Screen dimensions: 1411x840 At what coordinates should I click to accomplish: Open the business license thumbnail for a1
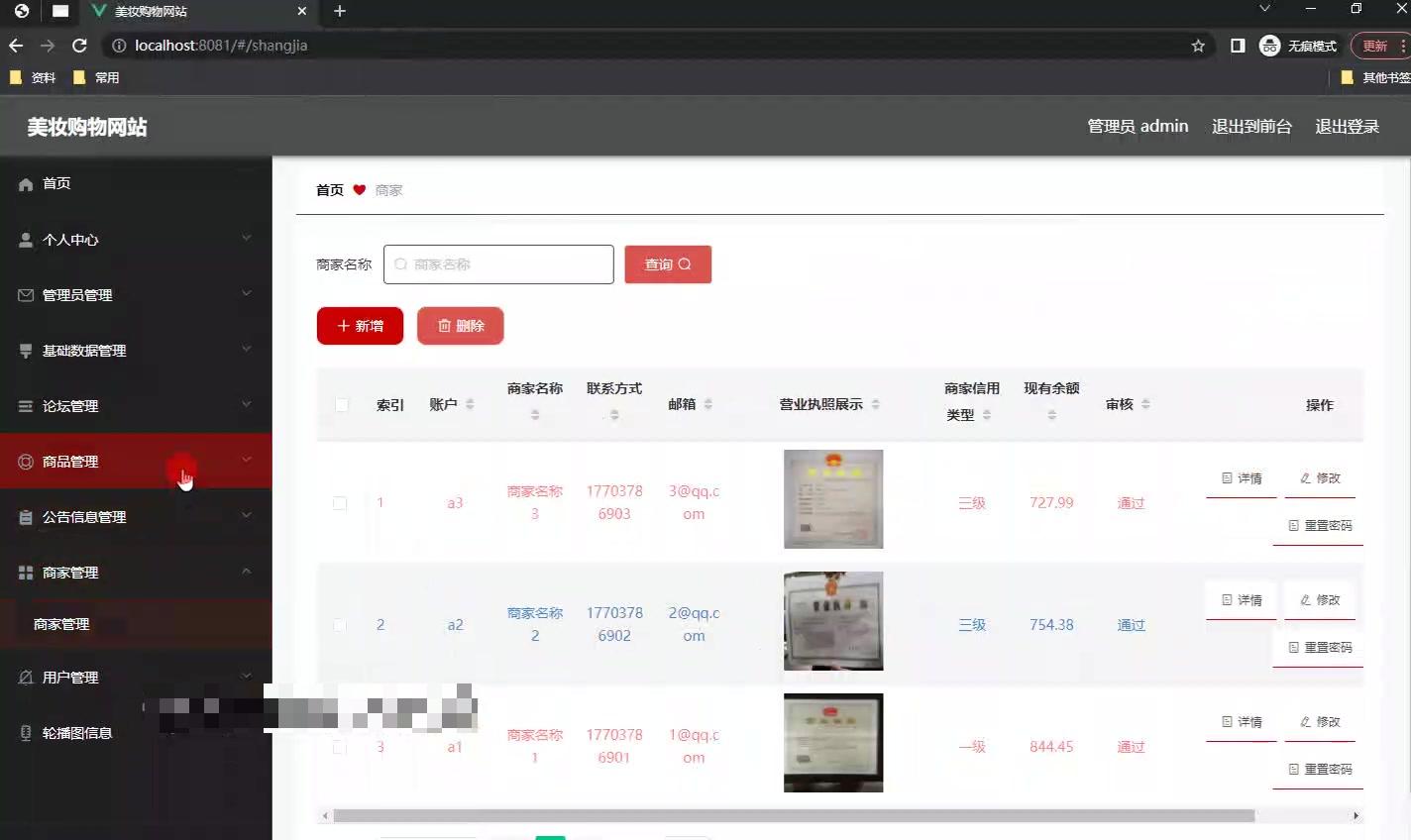coord(833,743)
